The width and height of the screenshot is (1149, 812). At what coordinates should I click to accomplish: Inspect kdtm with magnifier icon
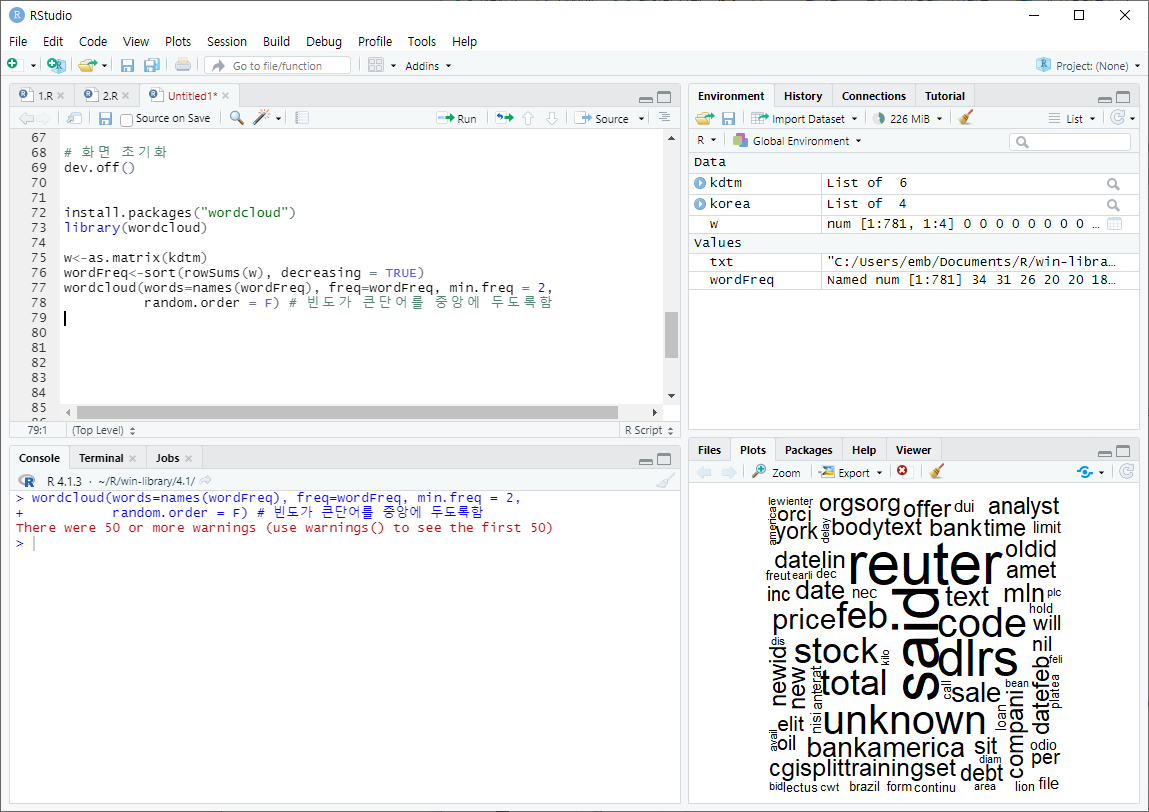click(1113, 184)
